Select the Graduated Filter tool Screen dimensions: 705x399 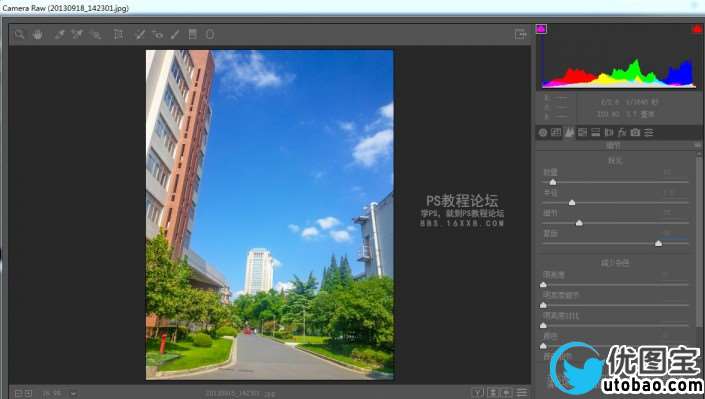pyautogui.click(x=192, y=34)
